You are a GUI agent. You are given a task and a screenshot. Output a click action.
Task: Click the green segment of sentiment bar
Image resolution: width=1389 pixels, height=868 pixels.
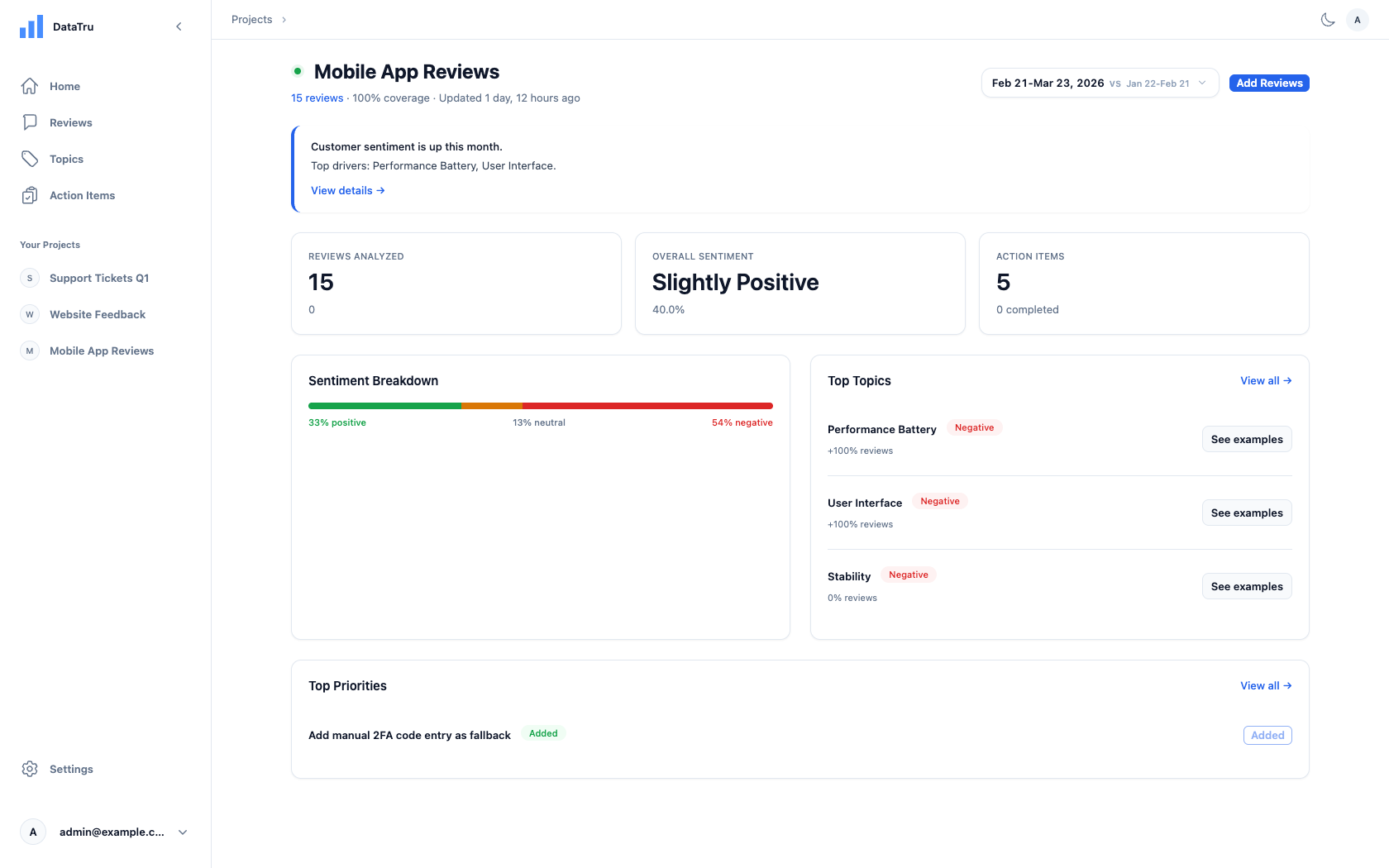[x=384, y=406]
